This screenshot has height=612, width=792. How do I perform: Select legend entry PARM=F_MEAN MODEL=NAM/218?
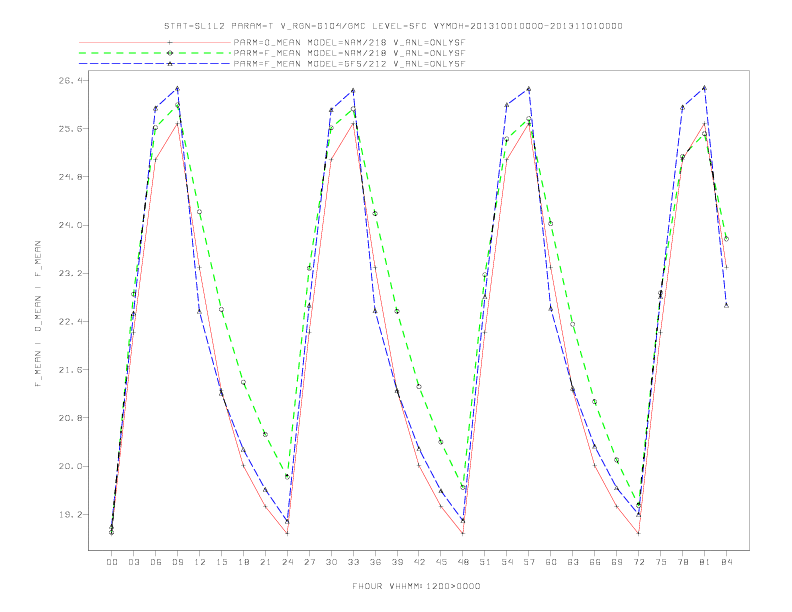349,53
